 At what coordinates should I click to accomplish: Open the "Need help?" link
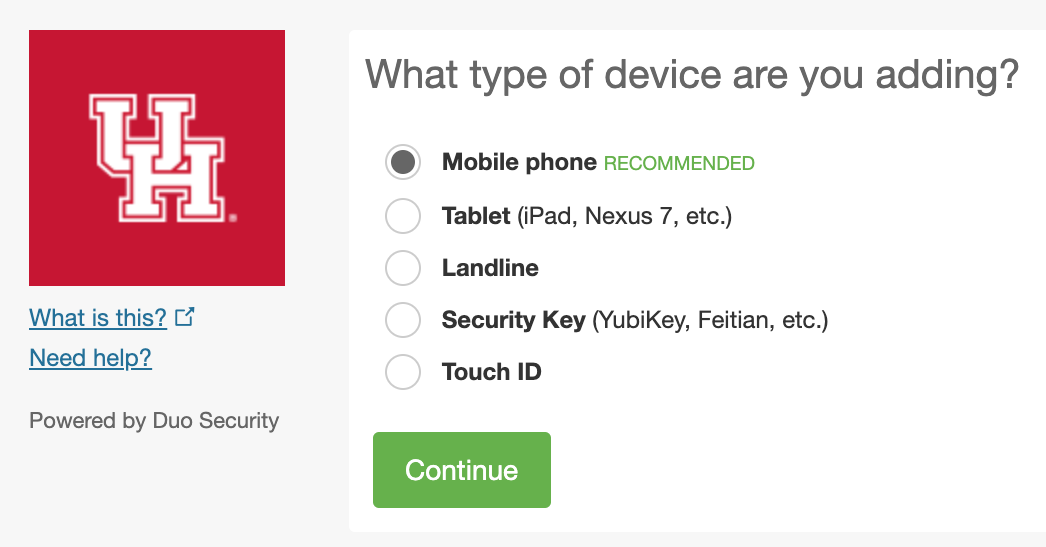(91, 358)
